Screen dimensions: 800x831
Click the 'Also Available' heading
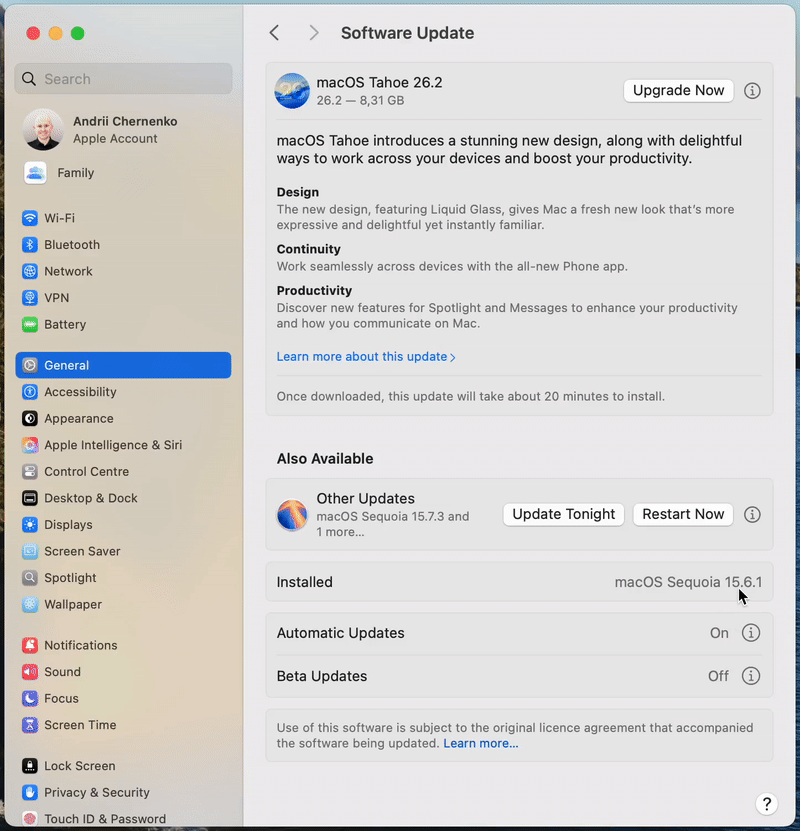pos(325,458)
